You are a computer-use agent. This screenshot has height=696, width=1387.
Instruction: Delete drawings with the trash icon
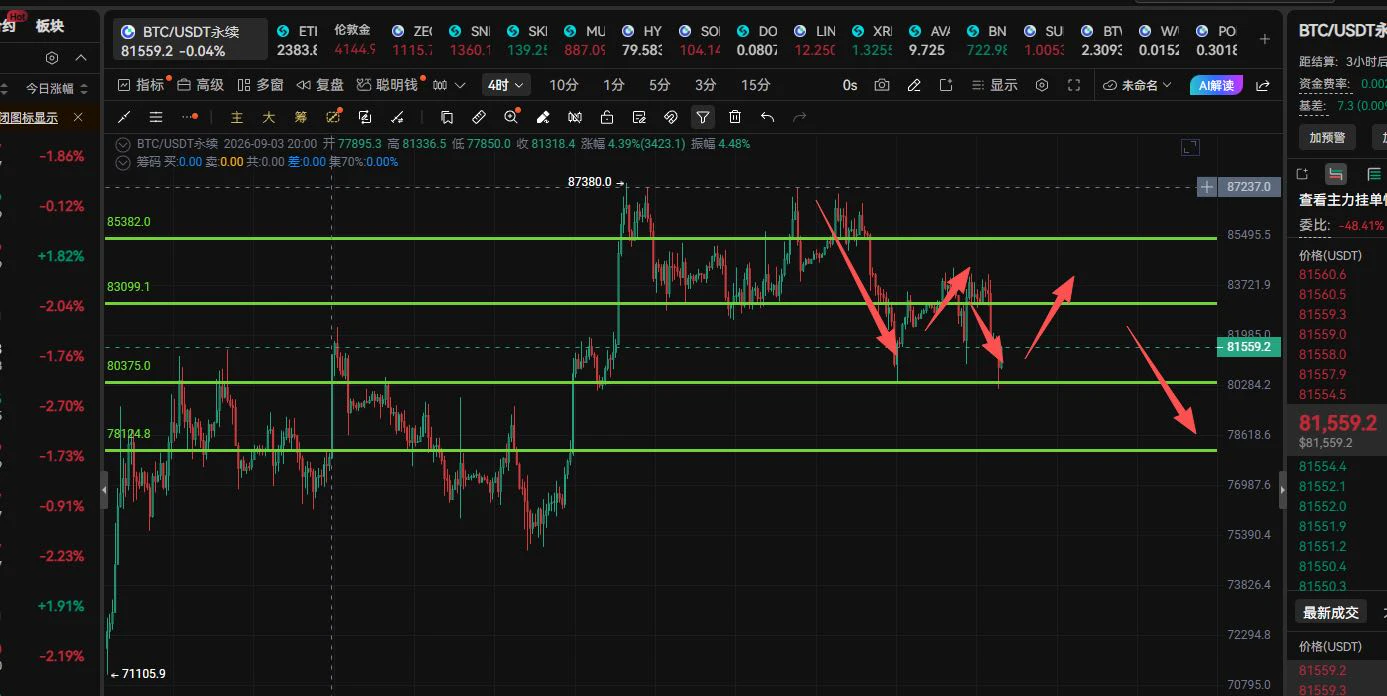point(735,117)
